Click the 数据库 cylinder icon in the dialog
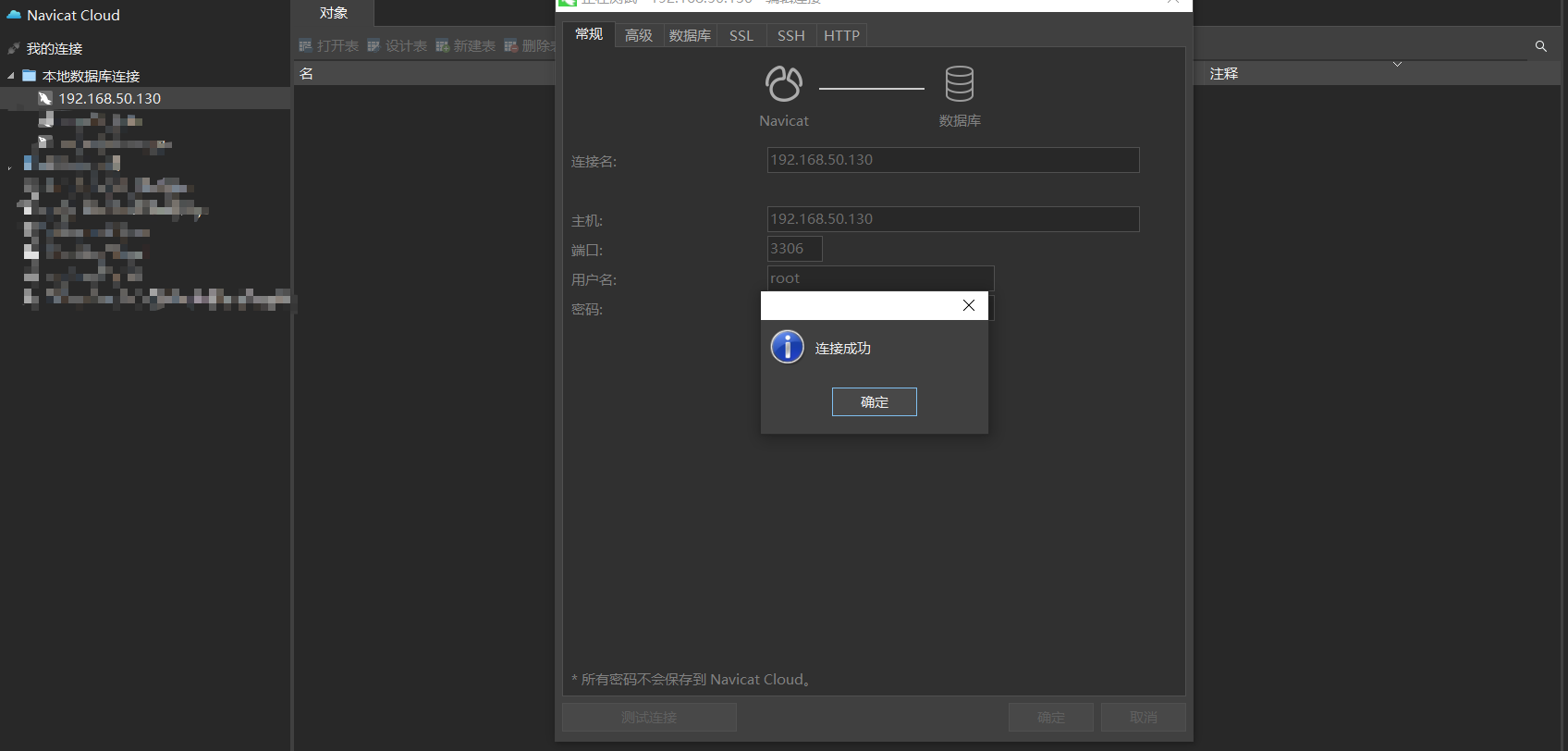 click(x=960, y=83)
